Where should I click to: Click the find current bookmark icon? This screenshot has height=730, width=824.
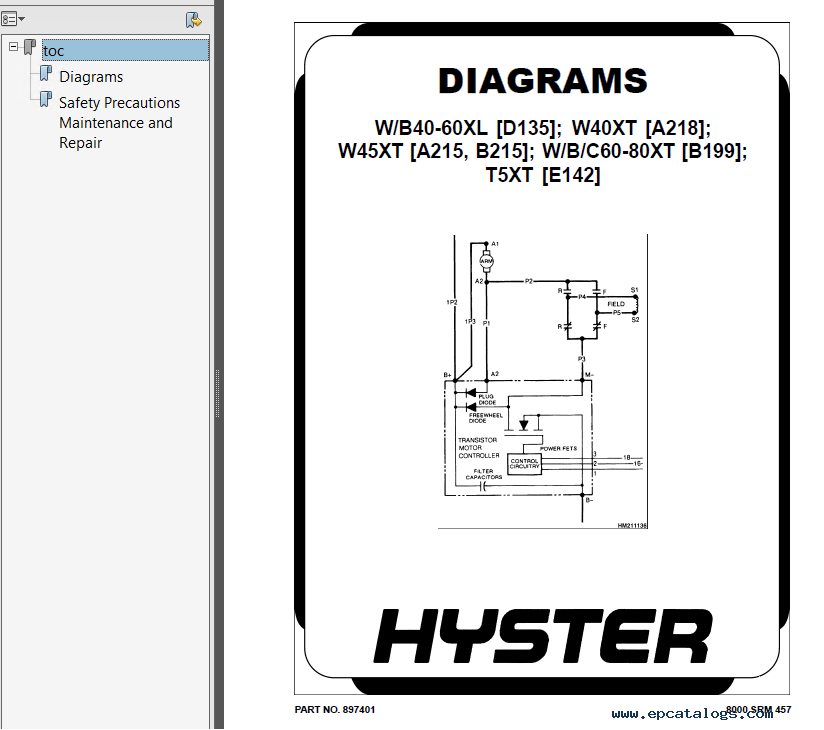coord(193,20)
